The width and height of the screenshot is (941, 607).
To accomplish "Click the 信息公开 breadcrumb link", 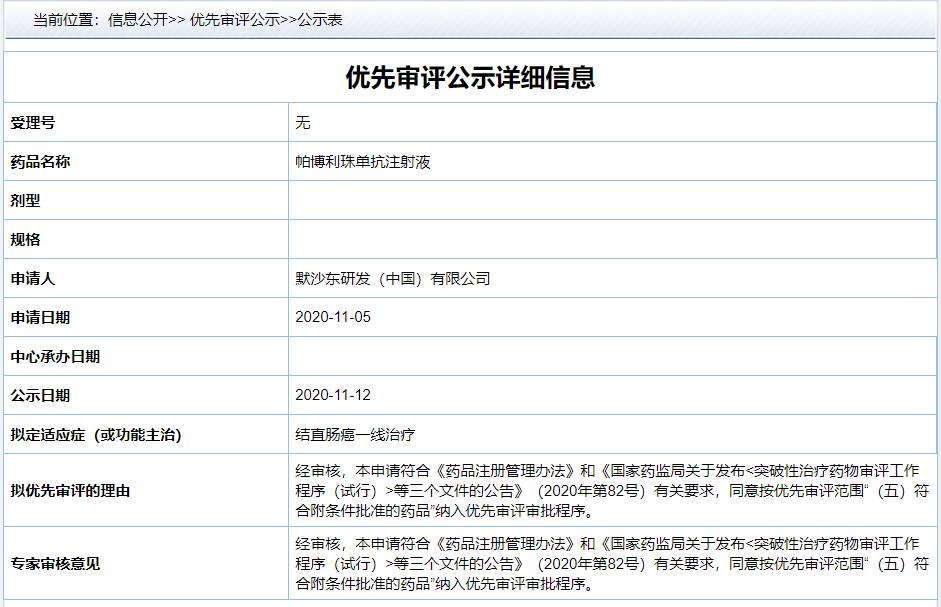I will click(x=138, y=19).
